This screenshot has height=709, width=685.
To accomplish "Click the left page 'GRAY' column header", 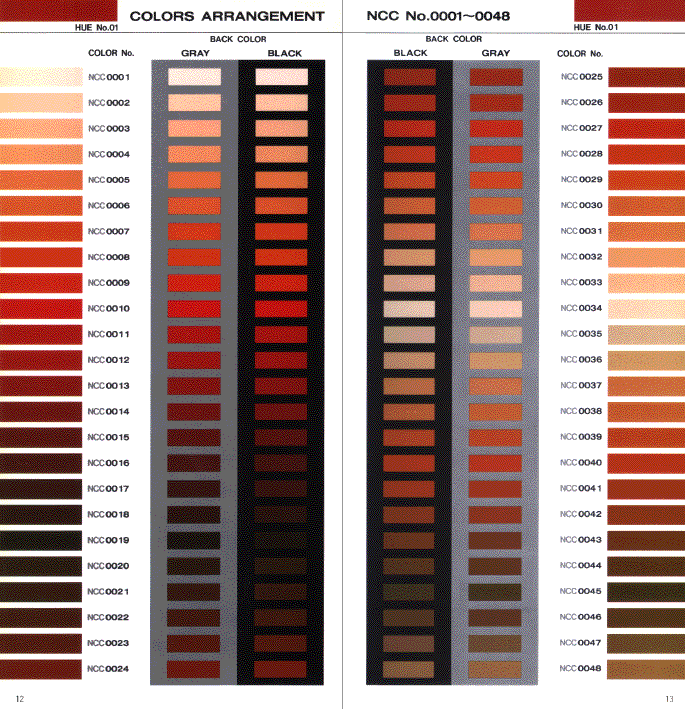I will click(x=195, y=53).
